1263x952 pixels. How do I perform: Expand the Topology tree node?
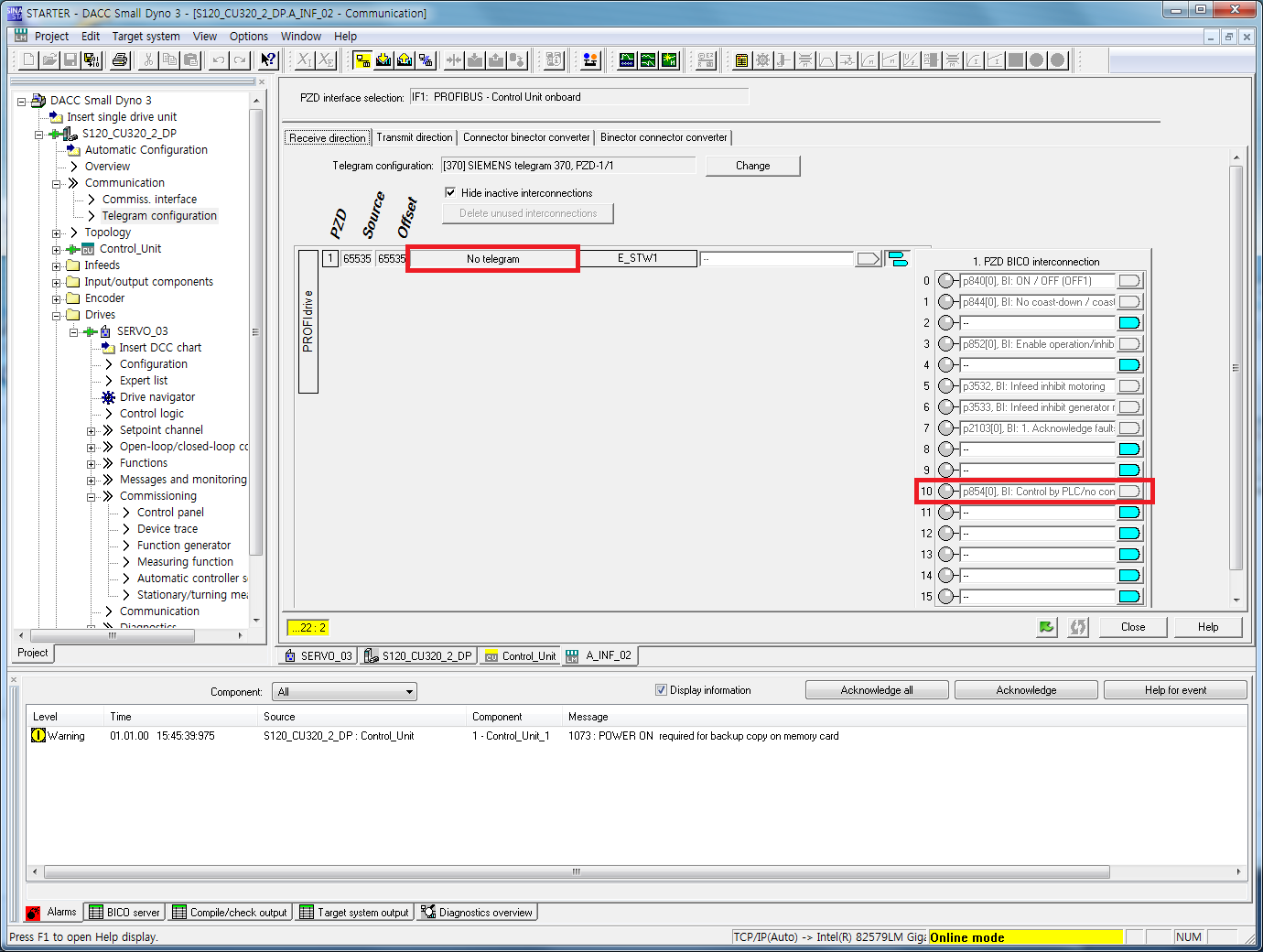coord(56,233)
